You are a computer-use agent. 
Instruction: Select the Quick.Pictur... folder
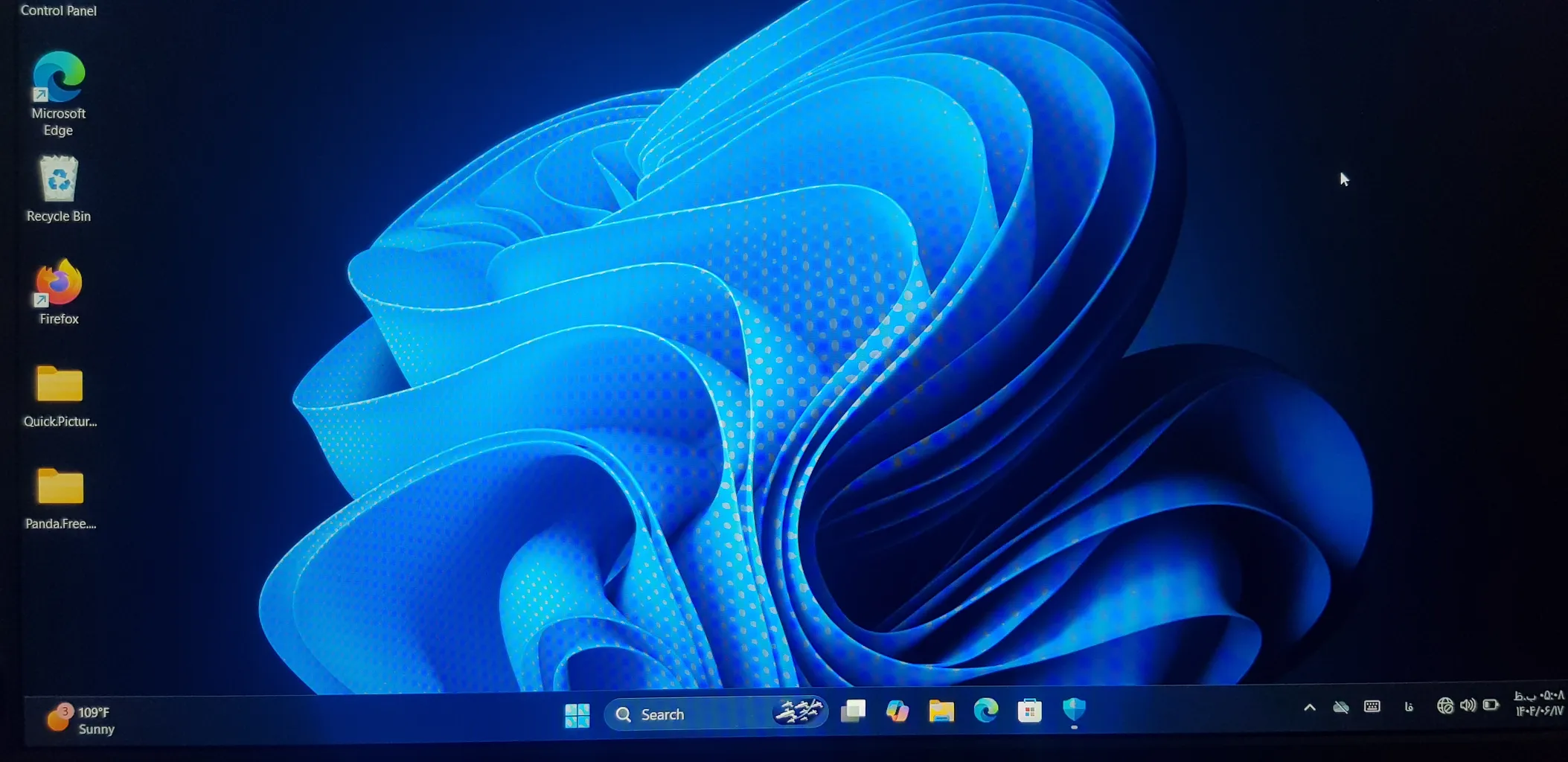point(60,385)
